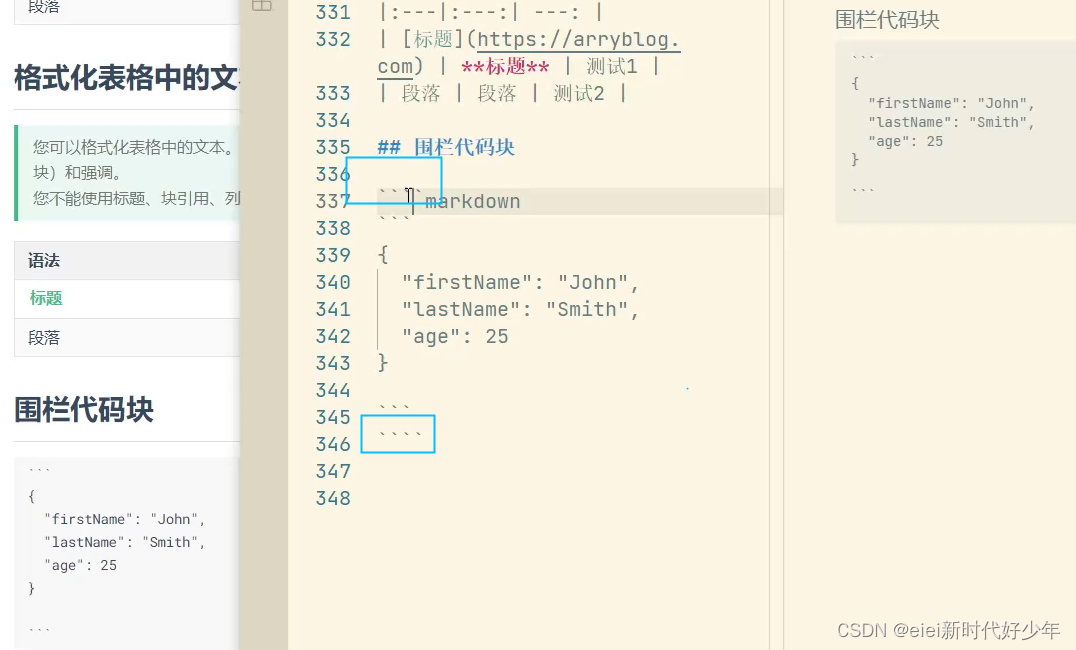Image resolution: width=1076 pixels, height=650 pixels.
Task: Open the arryblog.com hyperlink on line 332
Action: click(x=578, y=39)
